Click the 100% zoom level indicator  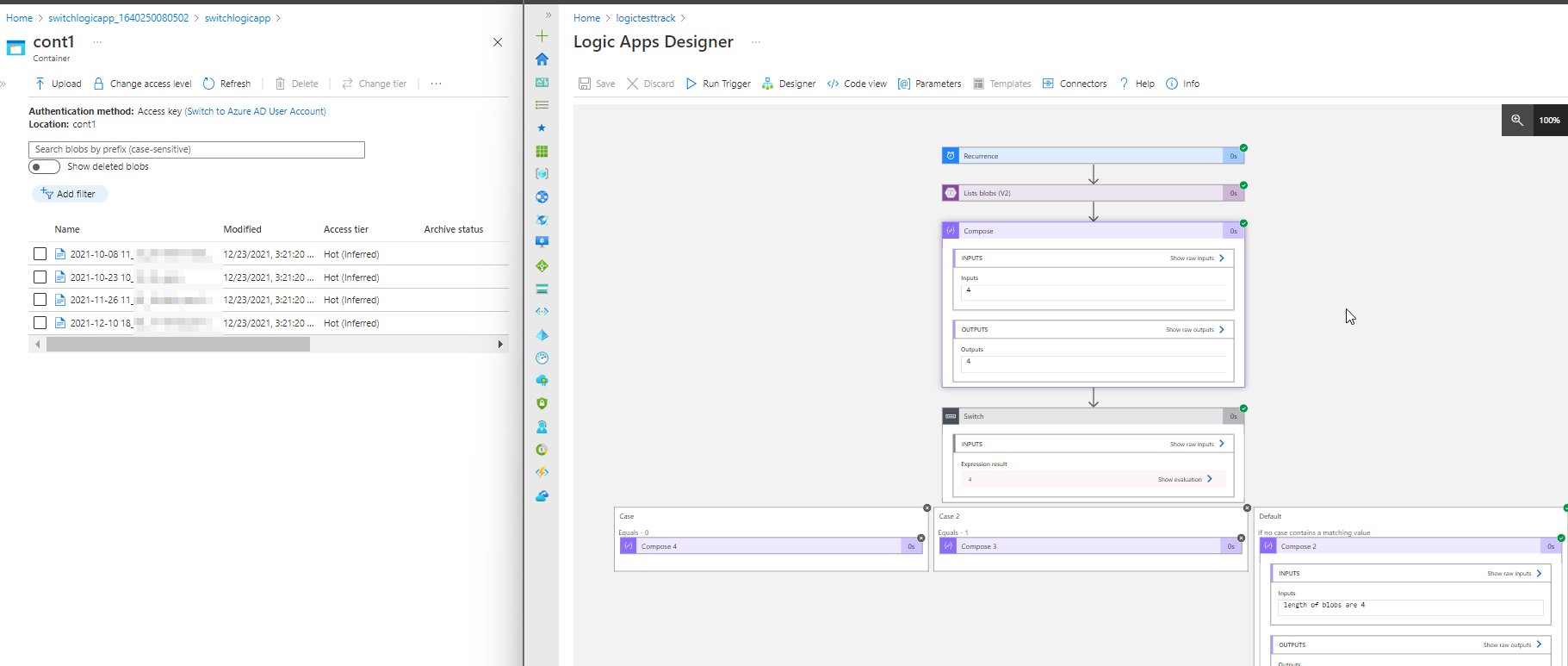1549,121
